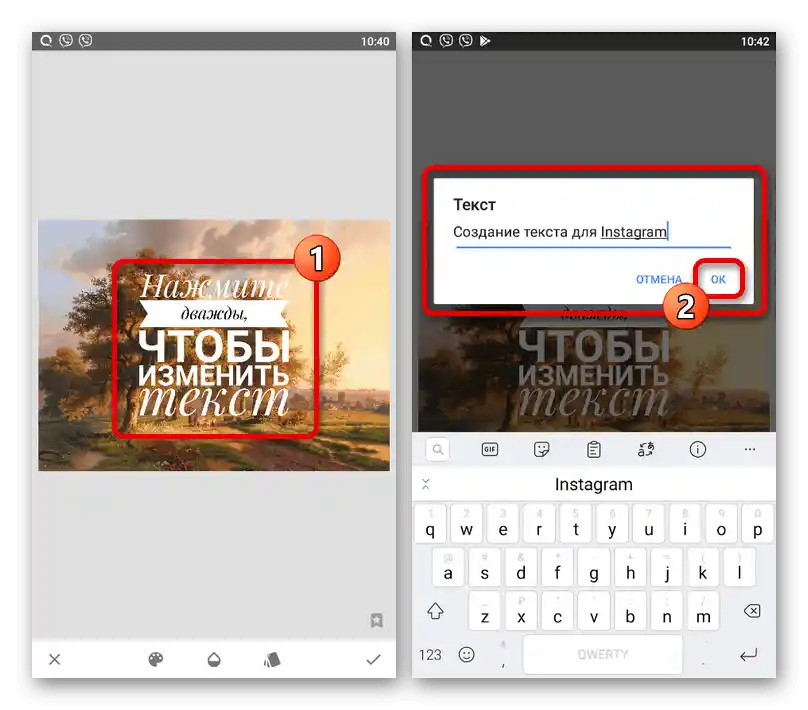
Task: Tap the a key
Action: (x=448, y=567)
